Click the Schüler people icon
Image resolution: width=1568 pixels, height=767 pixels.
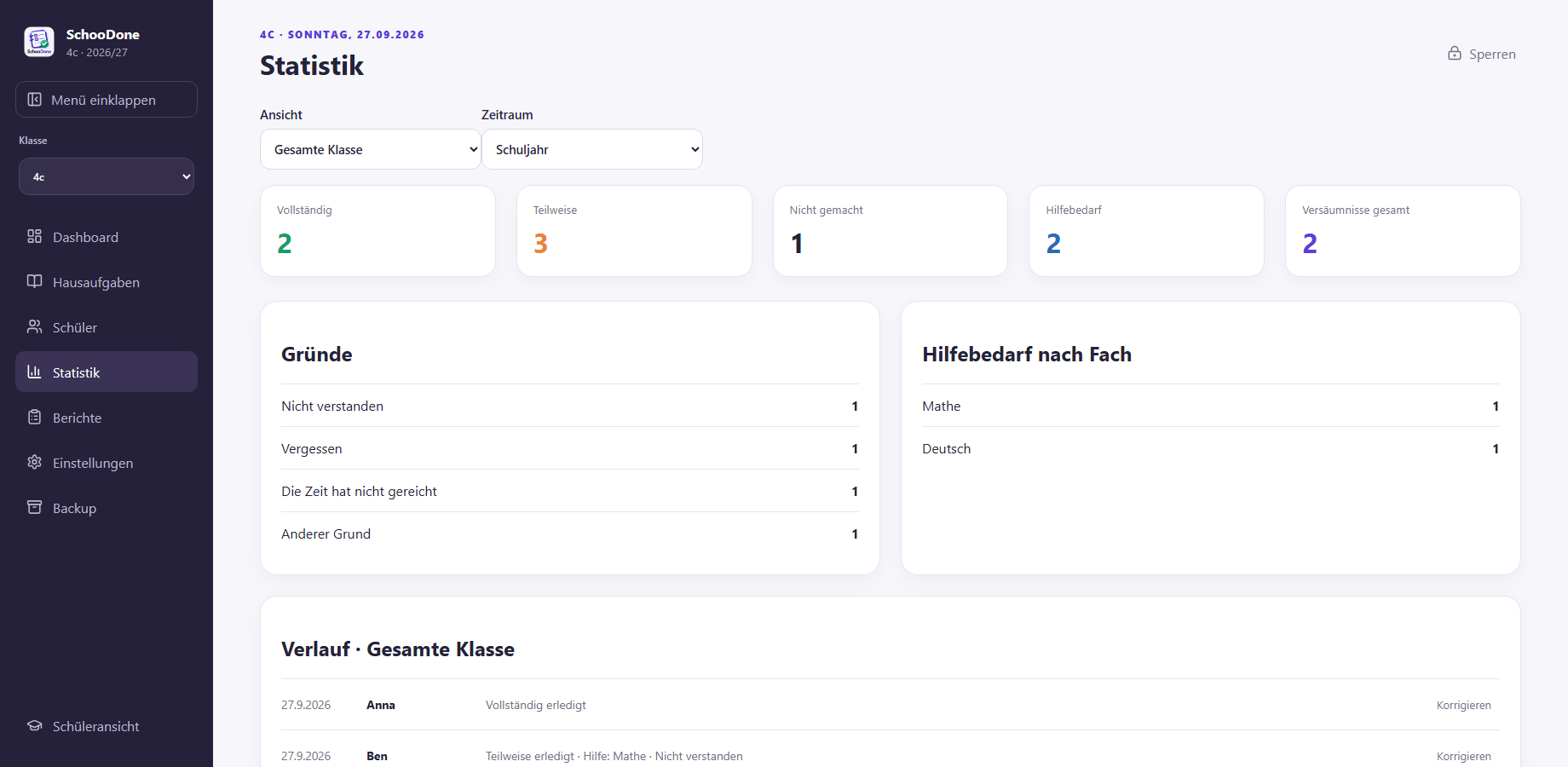34,326
